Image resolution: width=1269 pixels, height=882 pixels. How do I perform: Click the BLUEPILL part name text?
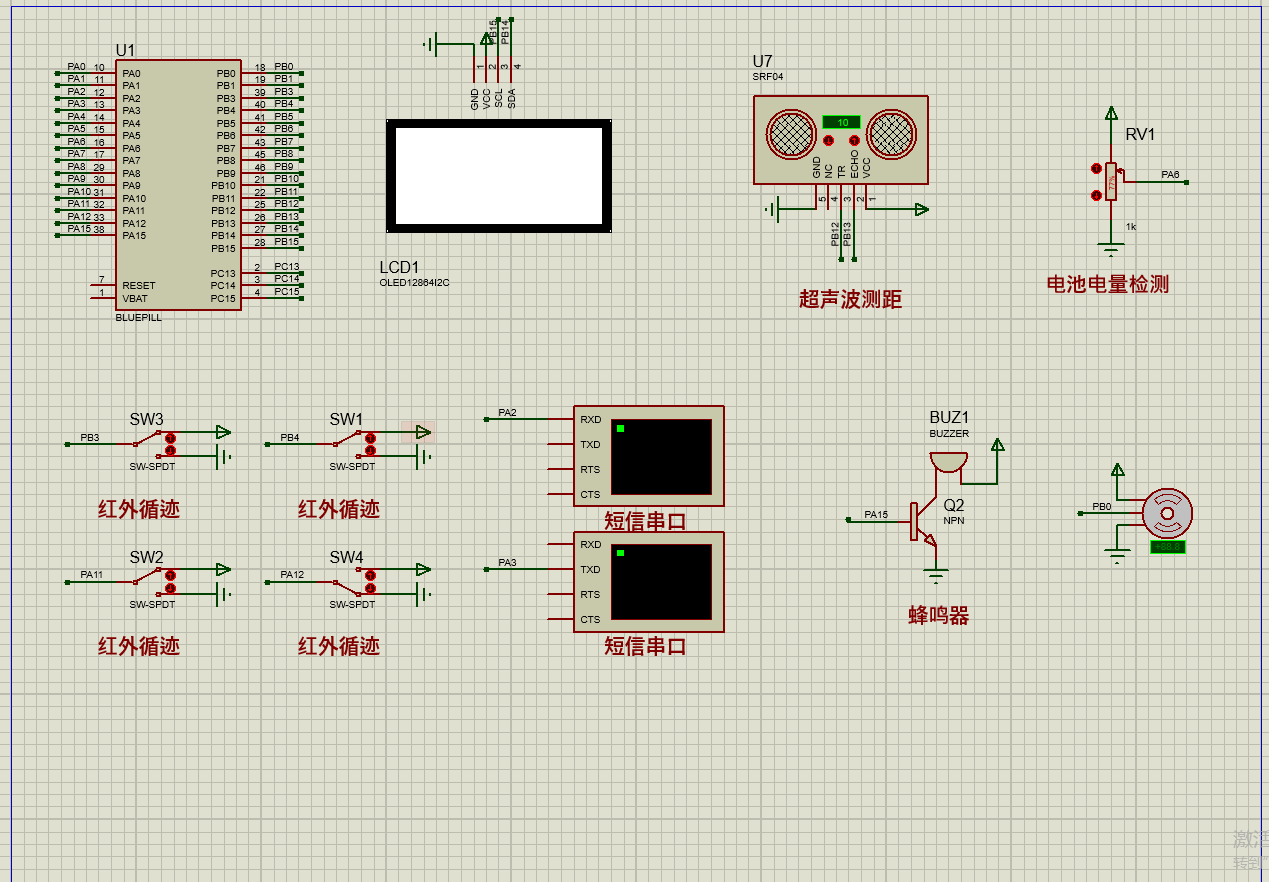click(139, 317)
